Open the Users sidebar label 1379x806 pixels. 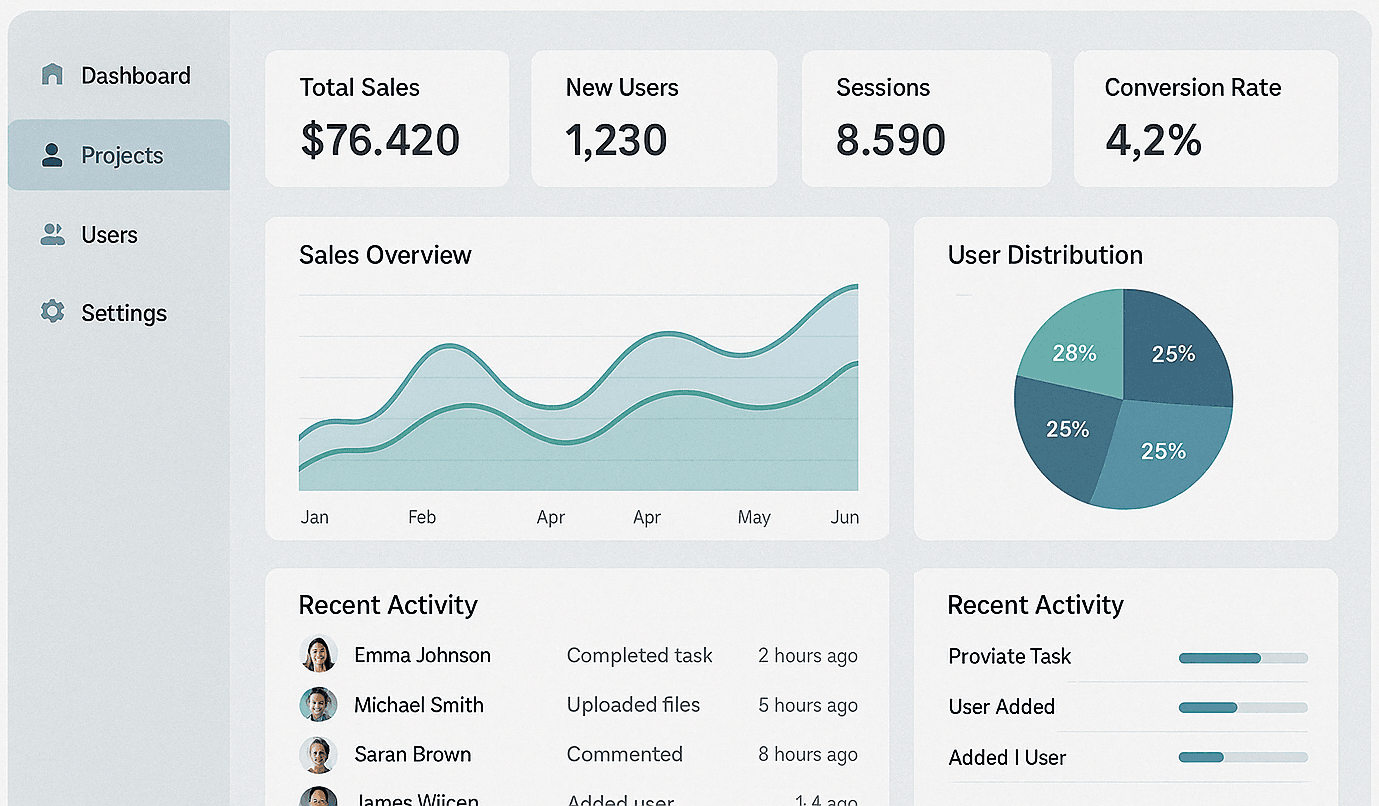110,235
